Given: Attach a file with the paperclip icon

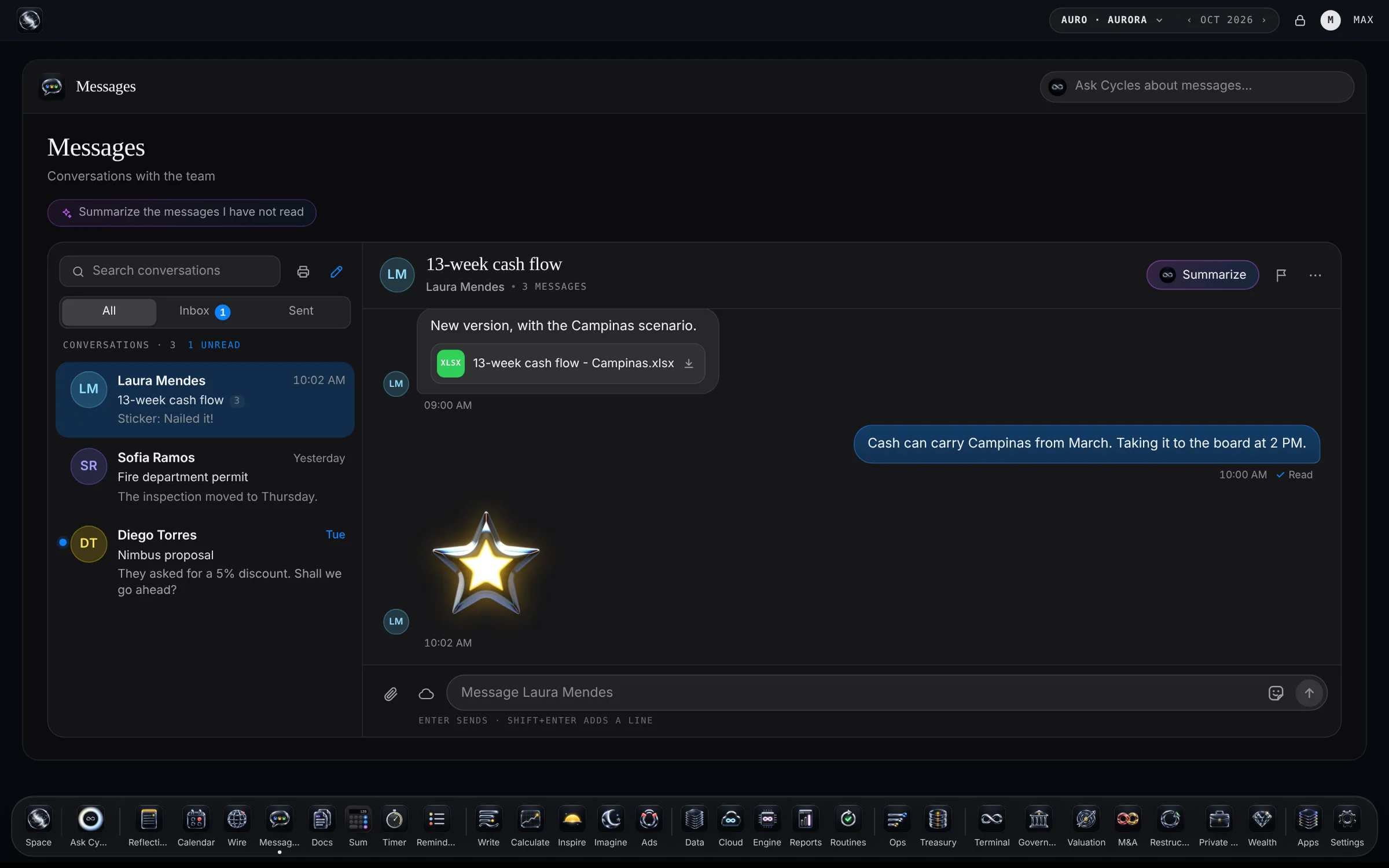Looking at the screenshot, I should pyautogui.click(x=391, y=693).
